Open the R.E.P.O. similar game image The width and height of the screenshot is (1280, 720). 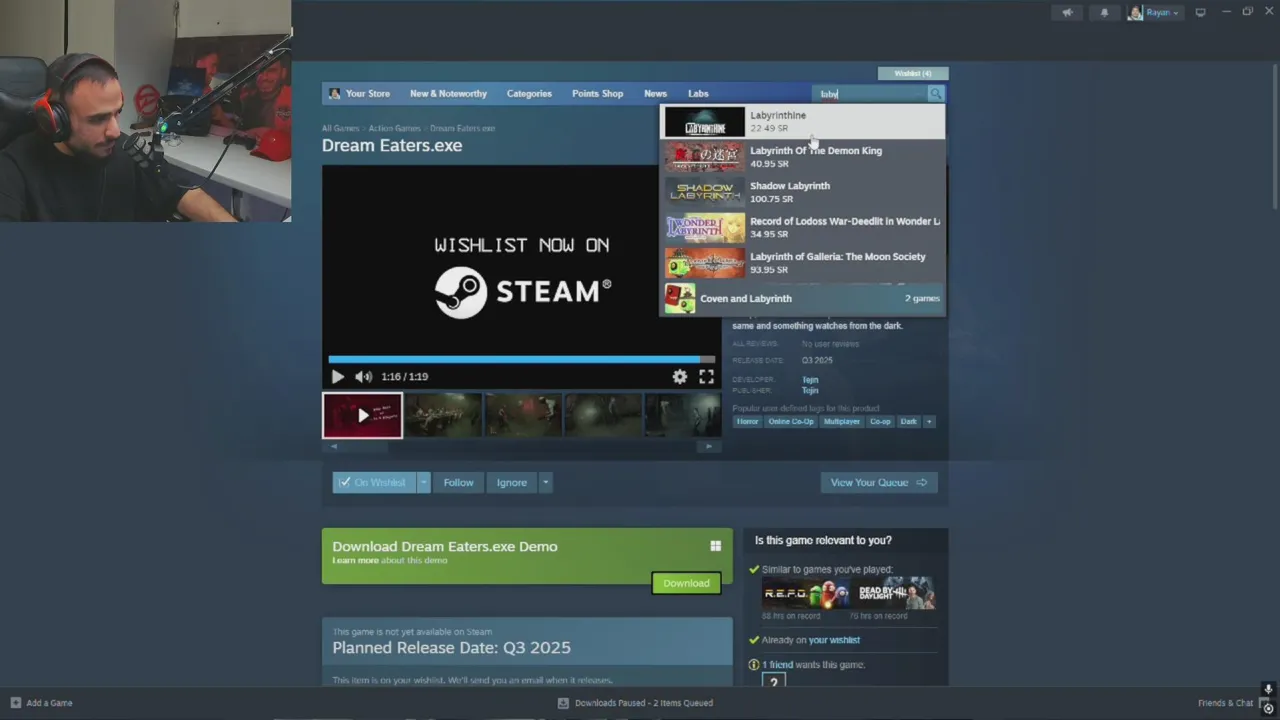806,593
